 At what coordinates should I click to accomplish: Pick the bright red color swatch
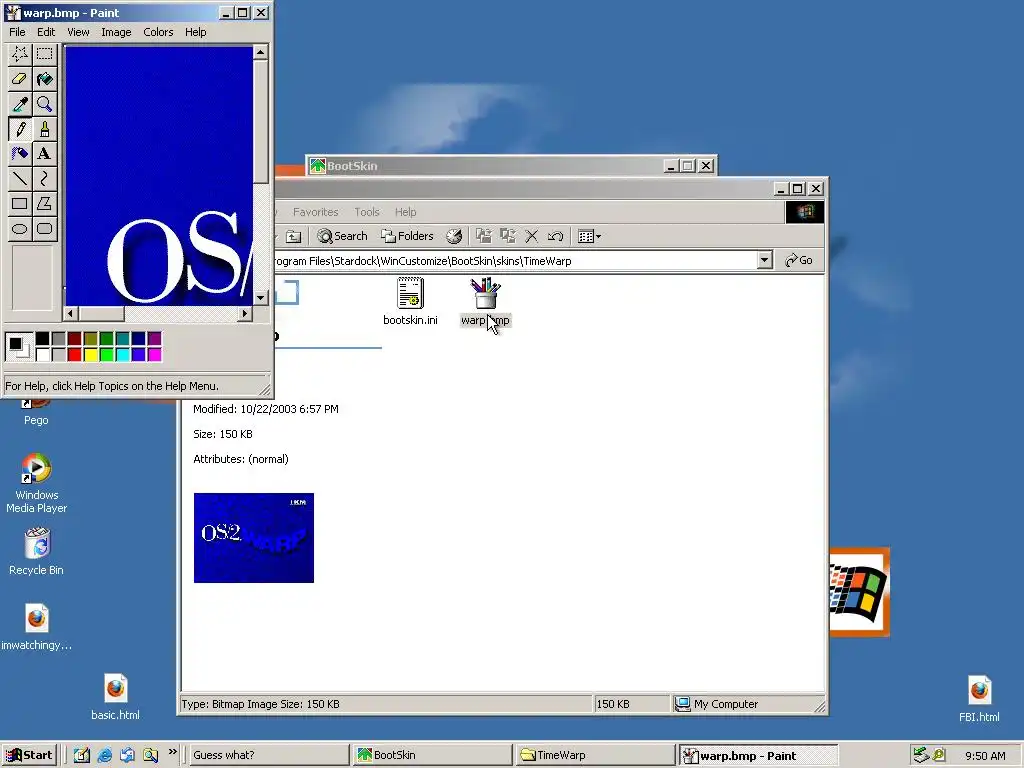pos(74,355)
